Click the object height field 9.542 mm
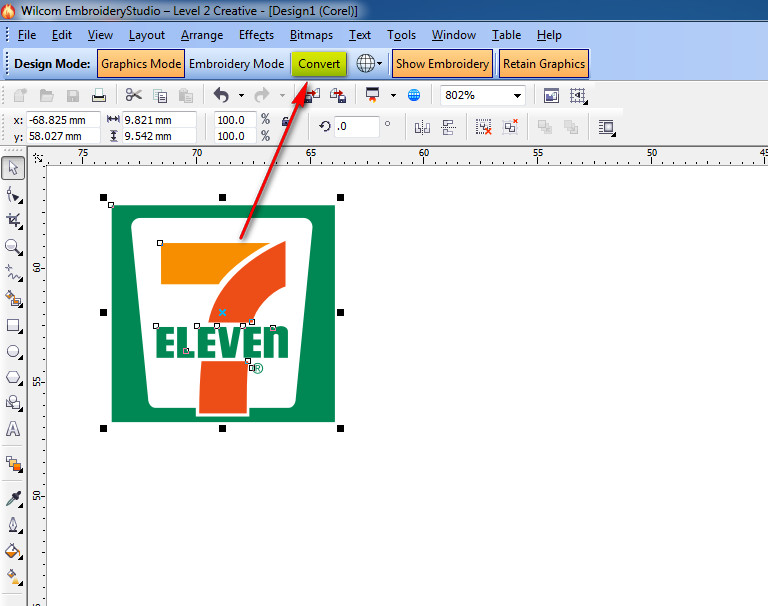Image resolution: width=768 pixels, height=606 pixels. pos(159,136)
